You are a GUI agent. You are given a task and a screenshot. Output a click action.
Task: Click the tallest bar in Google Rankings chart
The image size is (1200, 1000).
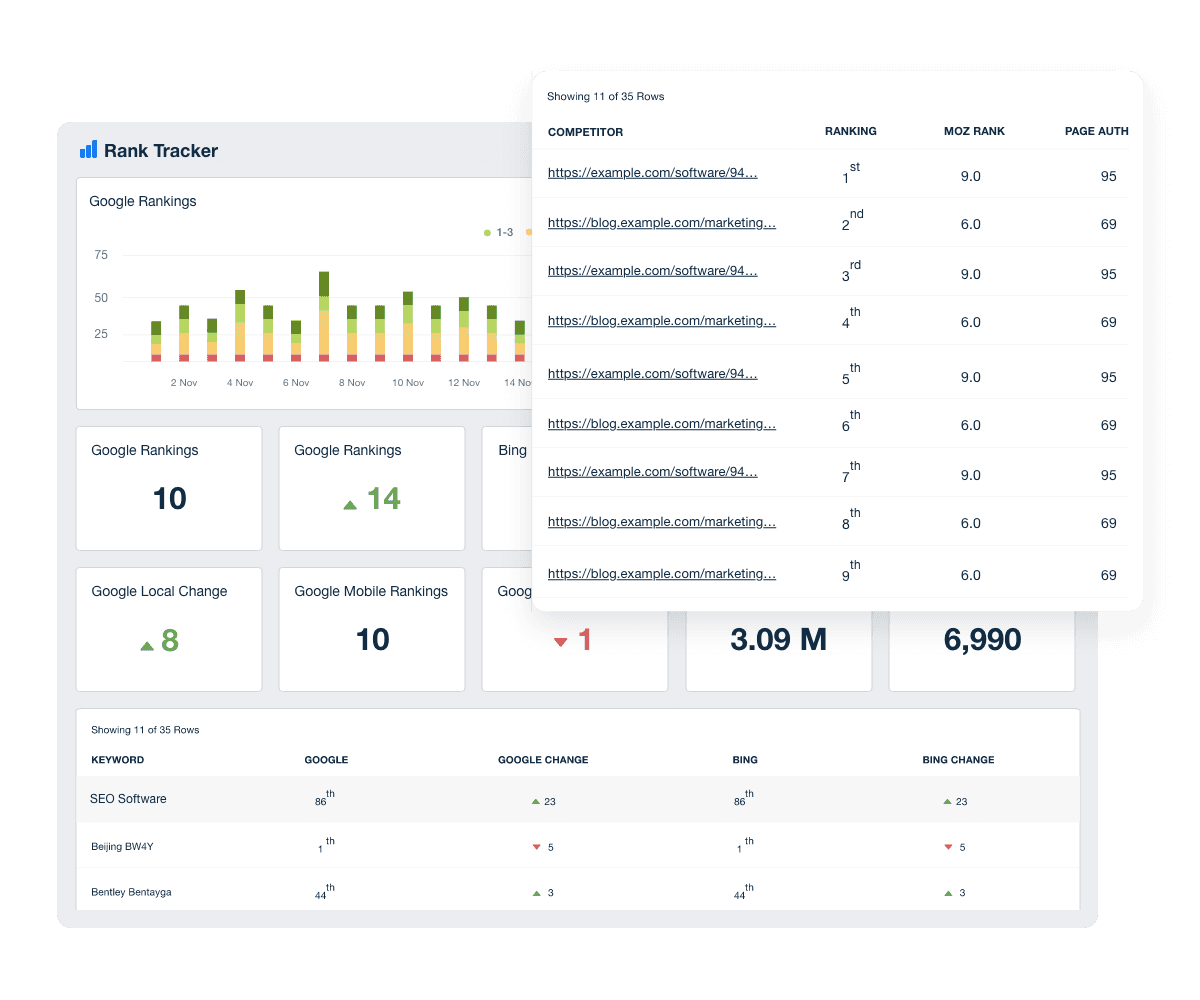pos(324,315)
